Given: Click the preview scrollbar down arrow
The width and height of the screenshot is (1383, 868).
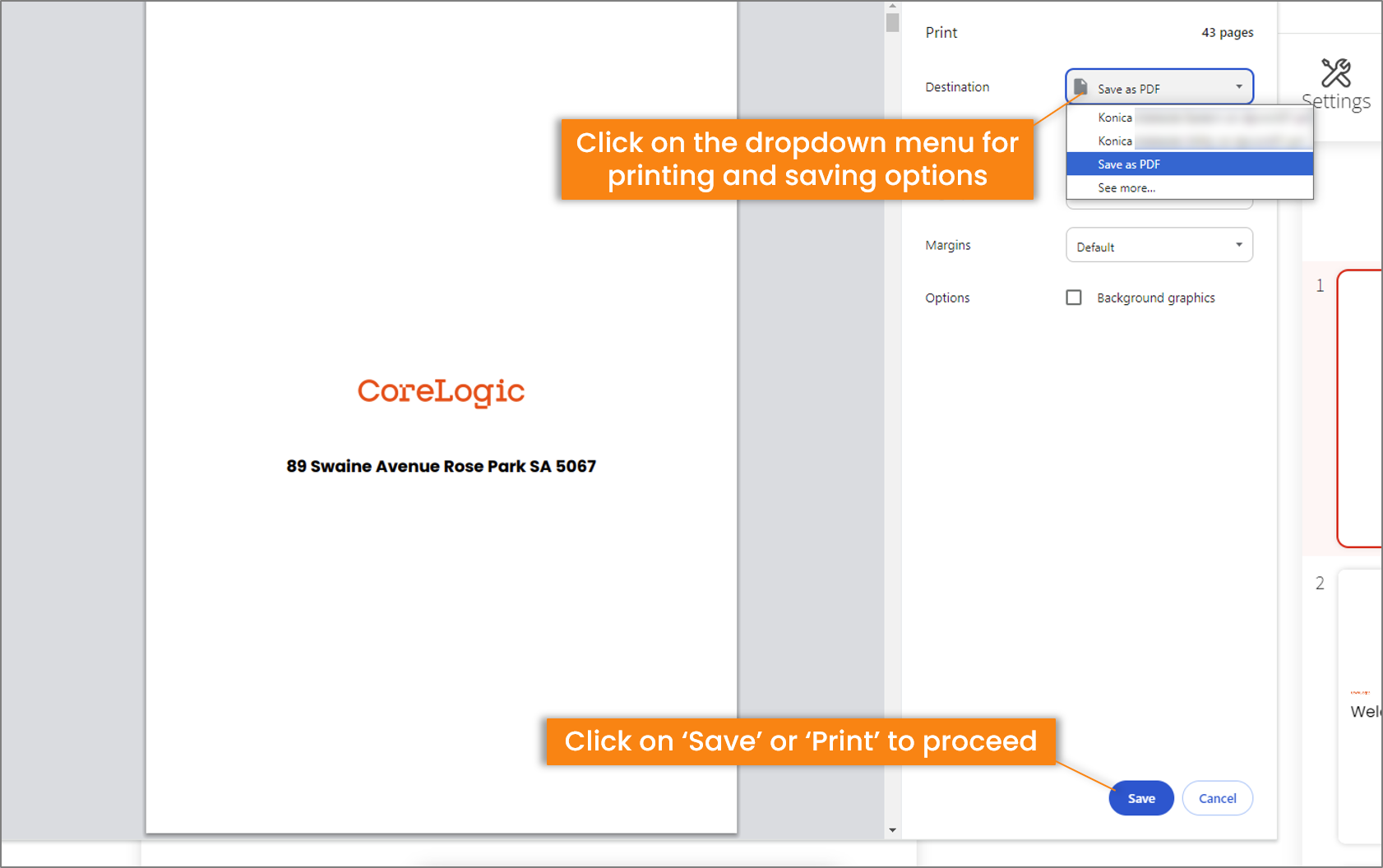Looking at the screenshot, I should pos(893,831).
